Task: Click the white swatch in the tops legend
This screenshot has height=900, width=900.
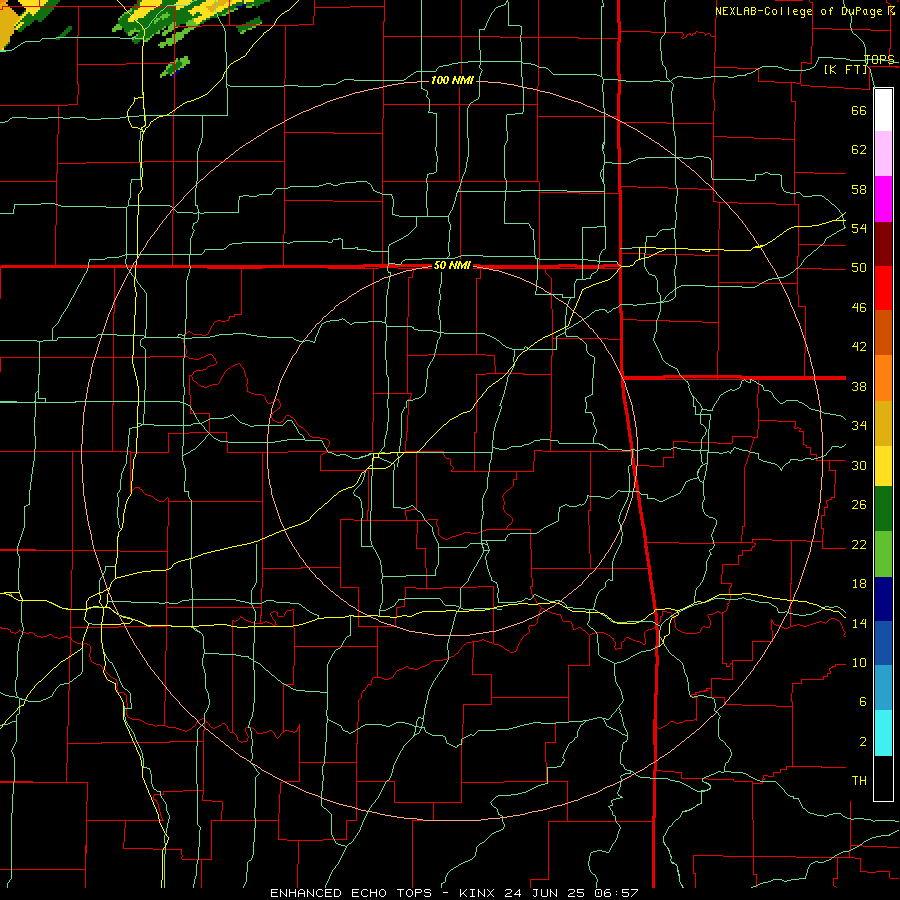Action: pyautogui.click(x=883, y=110)
